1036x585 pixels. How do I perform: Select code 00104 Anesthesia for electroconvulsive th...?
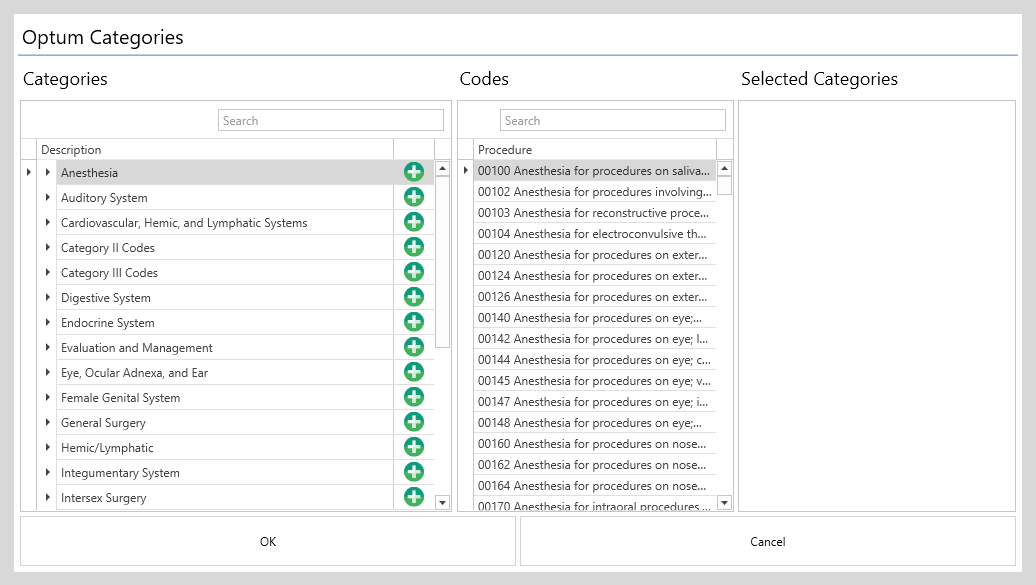click(x=595, y=233)
